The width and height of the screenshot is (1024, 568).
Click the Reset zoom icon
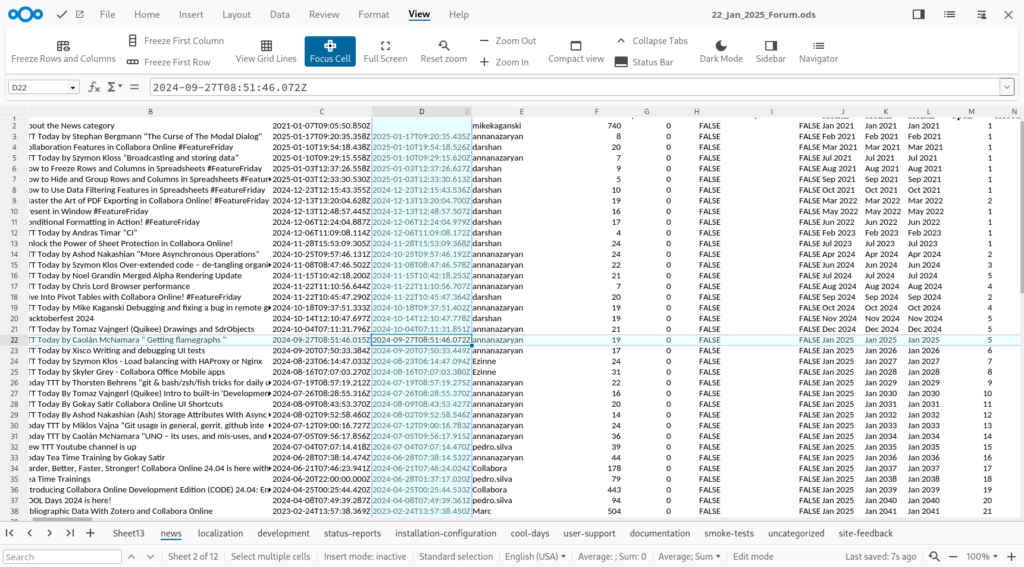tap(443, 46)
